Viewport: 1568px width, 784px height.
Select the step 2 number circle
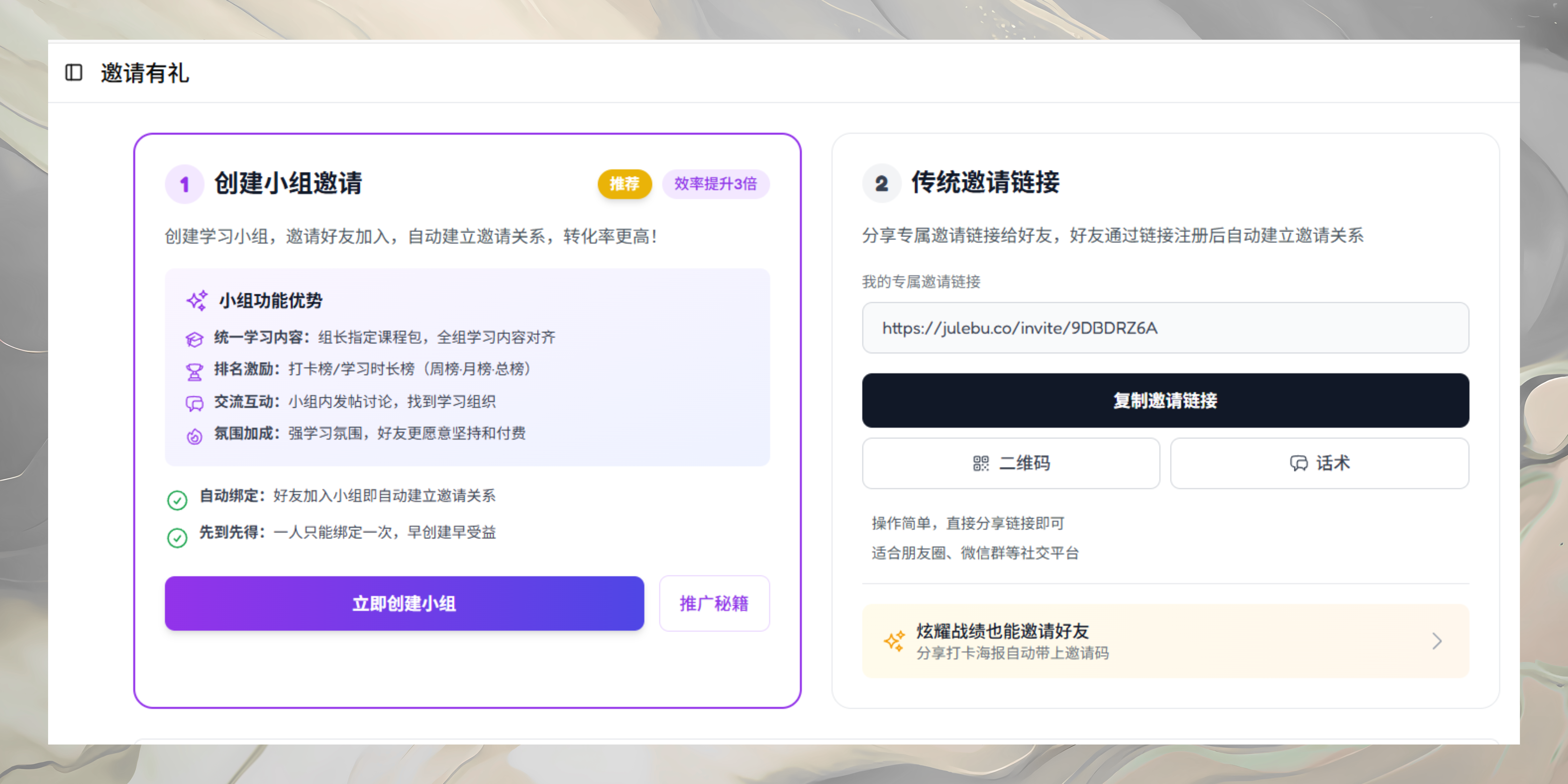[x=881, y=183]
